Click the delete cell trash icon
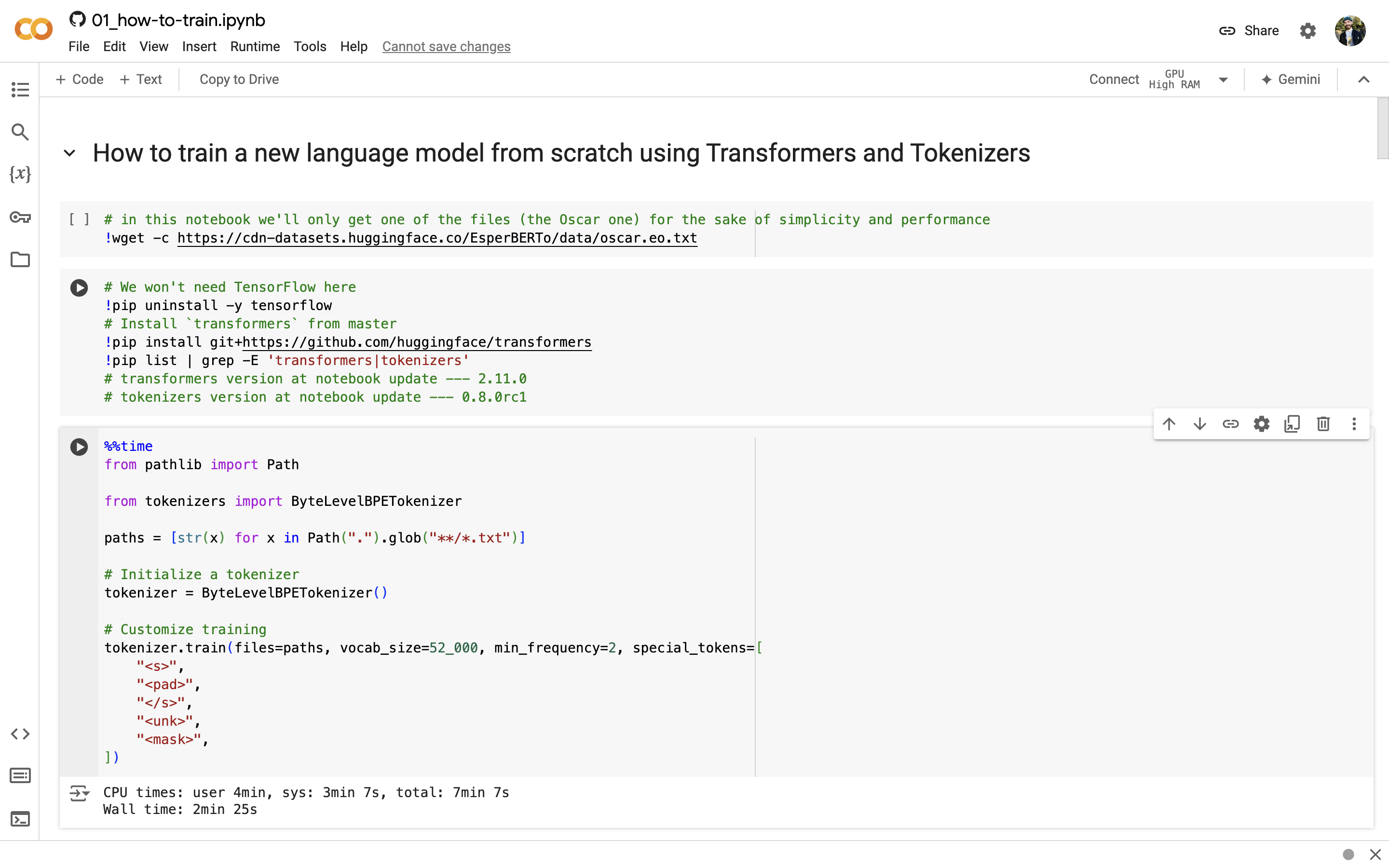Screen dimensions: 1389x868 coord(1323,424)
